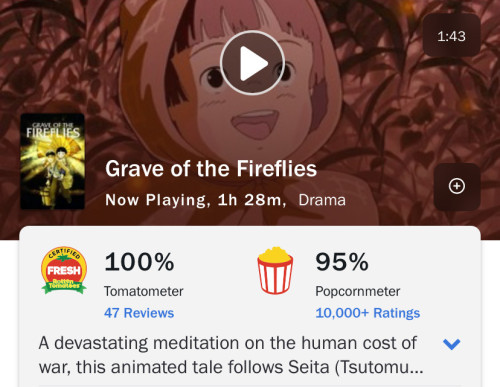
Task: Open the 10,000+ Ratings link
Action: click(368, 313)
